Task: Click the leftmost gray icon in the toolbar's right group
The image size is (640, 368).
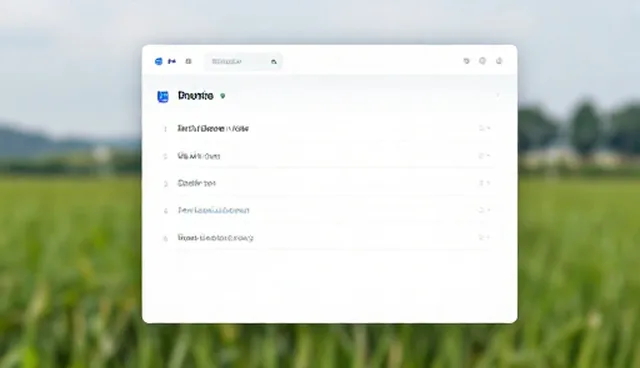Action: (467, 61)
